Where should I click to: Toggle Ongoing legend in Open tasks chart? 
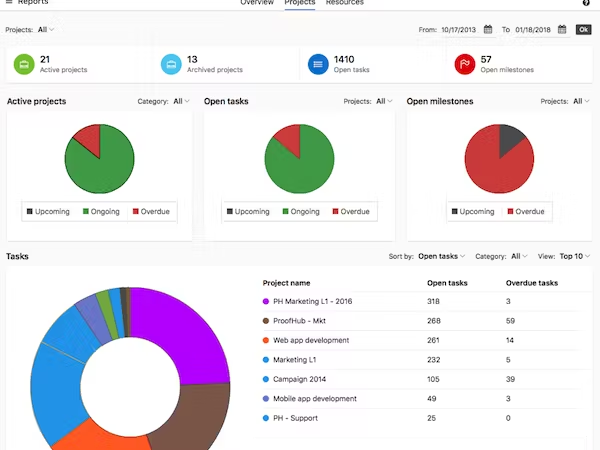coord(301,212)
